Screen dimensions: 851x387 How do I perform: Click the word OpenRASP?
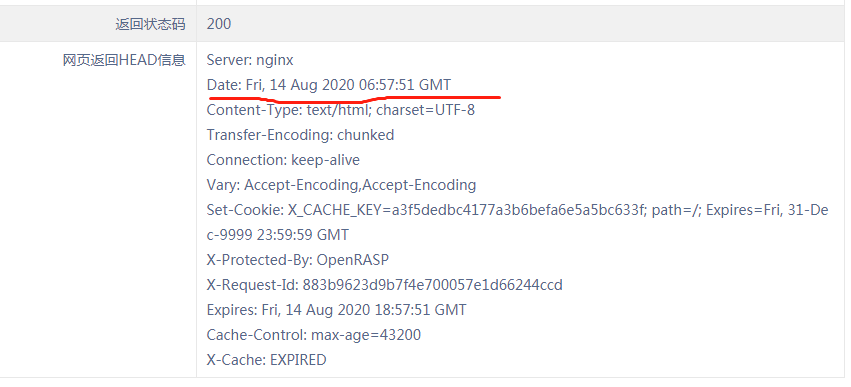tap(353, 260)
